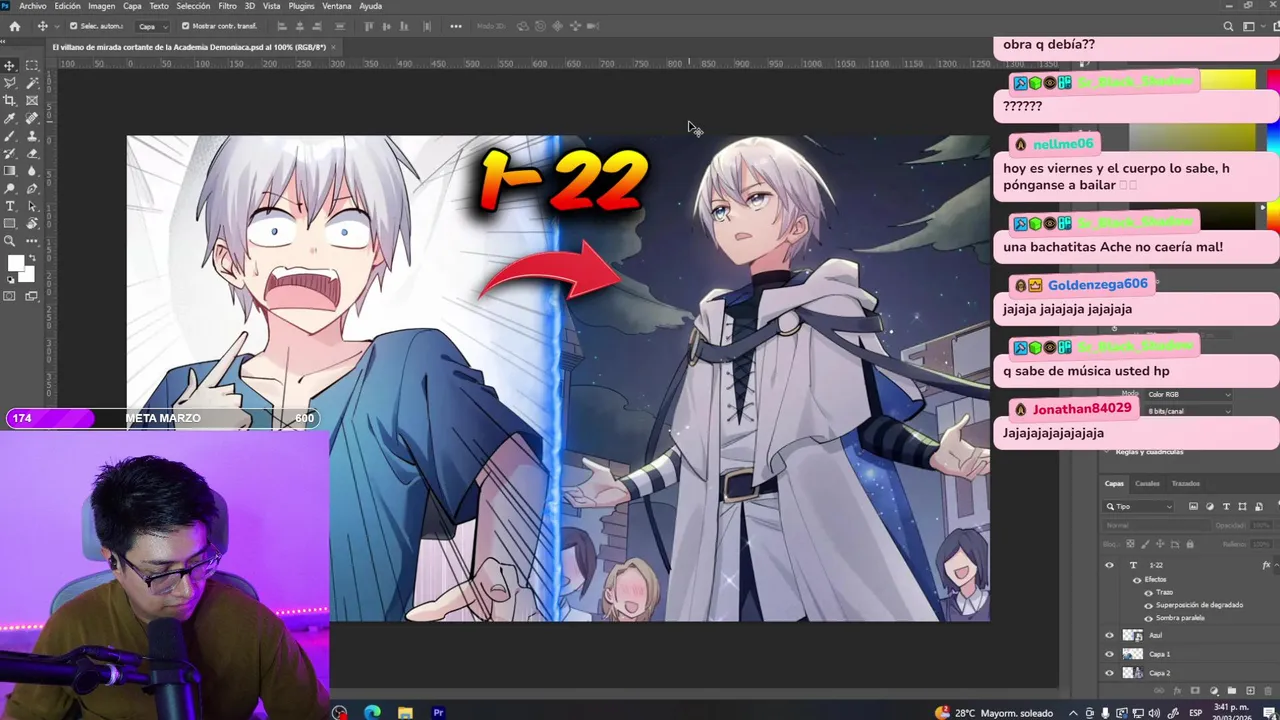
Task: Align left edges in the options bar
Action: tap(282, 26)
